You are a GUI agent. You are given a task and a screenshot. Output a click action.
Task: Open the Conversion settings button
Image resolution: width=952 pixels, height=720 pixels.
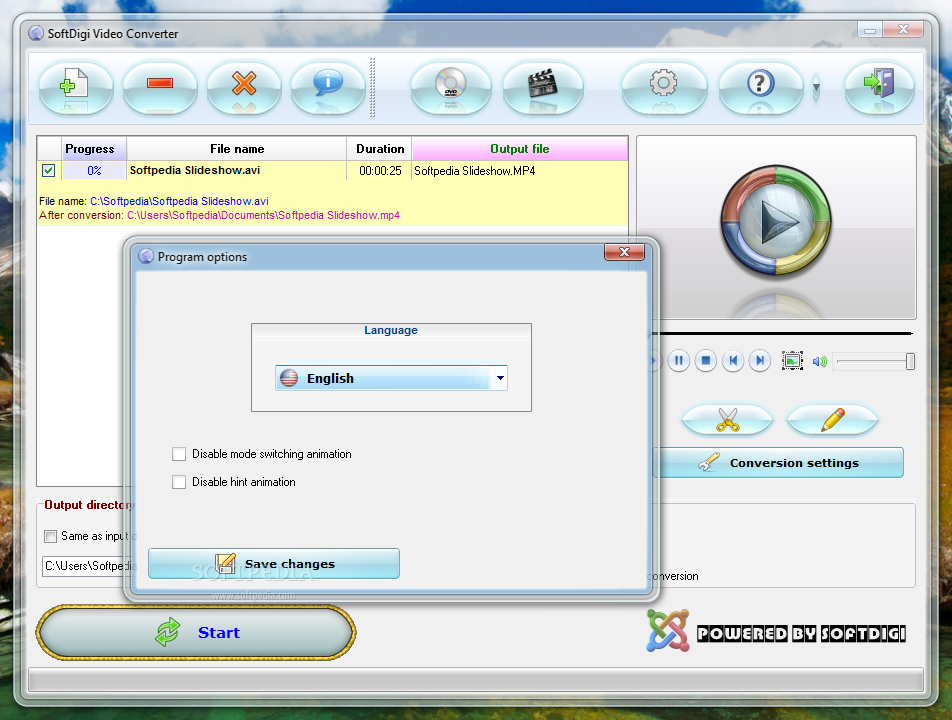[x=778, y=463]
